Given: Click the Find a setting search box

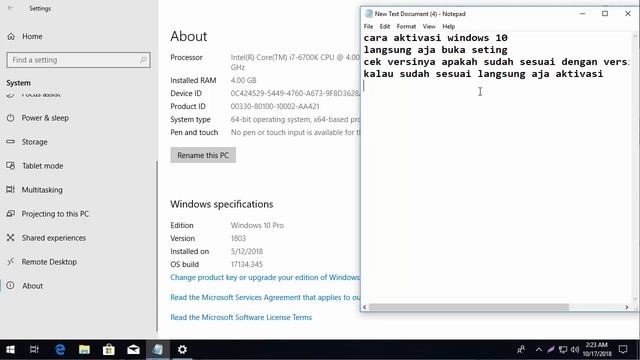Looking at the screenshot, I should coord(78,60).
